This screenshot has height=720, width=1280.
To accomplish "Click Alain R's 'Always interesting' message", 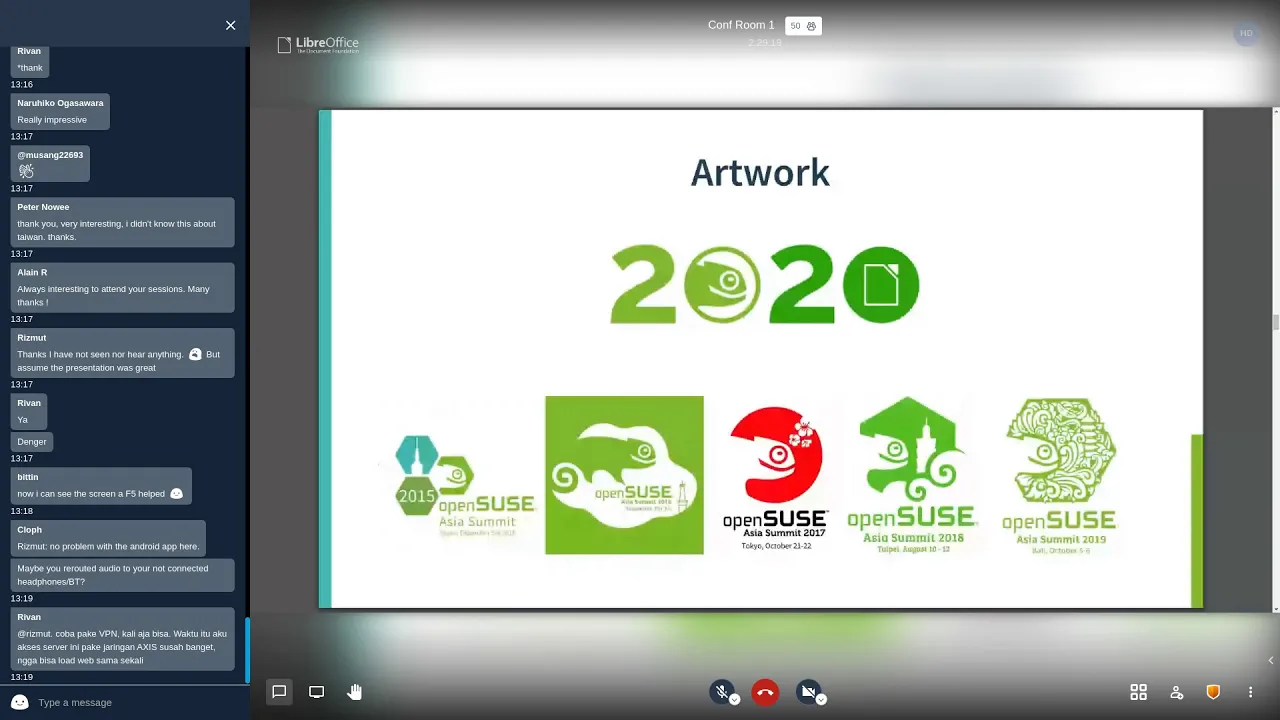I will pyautogui.click(x=123, y=288).
